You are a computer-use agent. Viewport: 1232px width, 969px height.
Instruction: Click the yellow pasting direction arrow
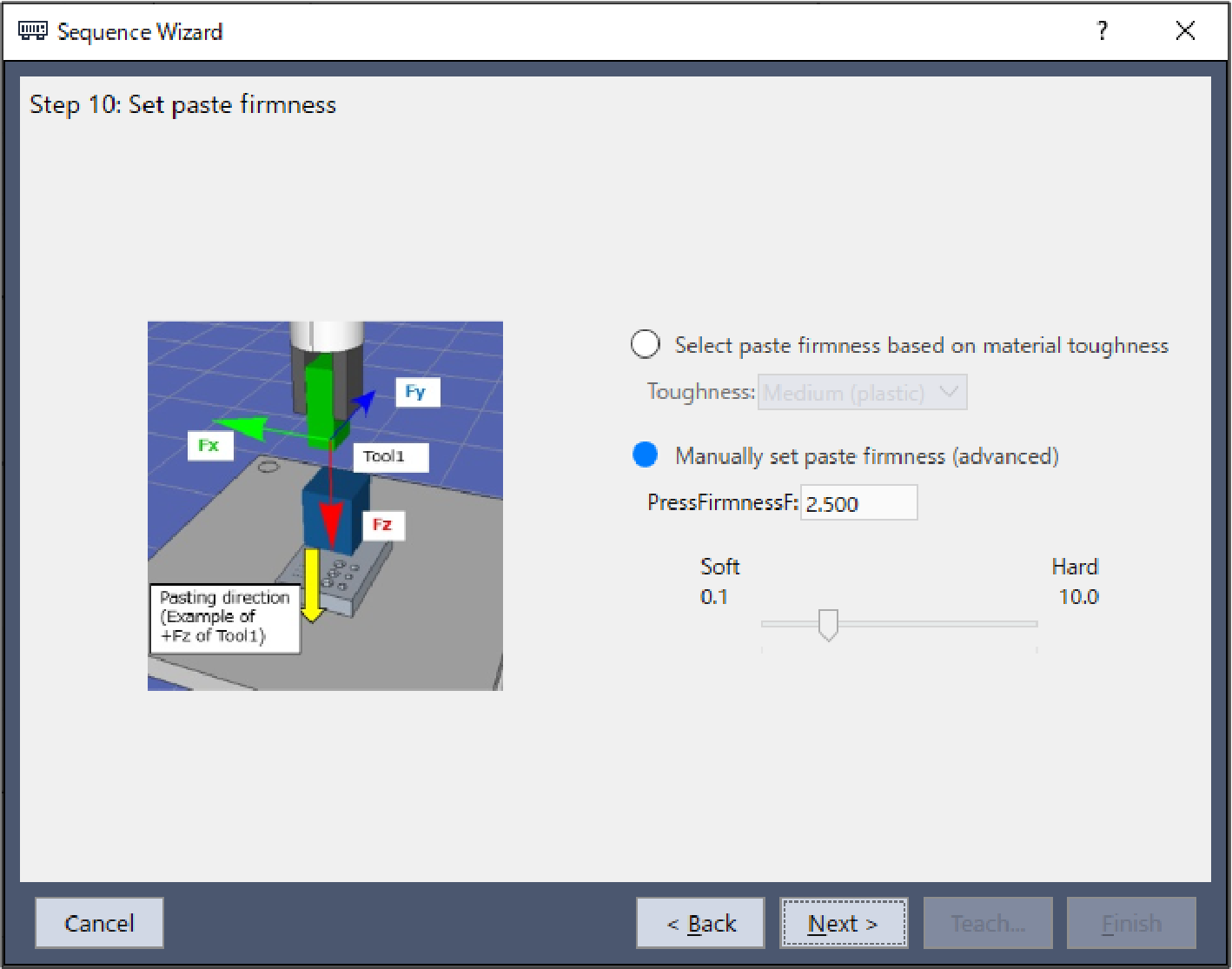(x=312, y=587)
